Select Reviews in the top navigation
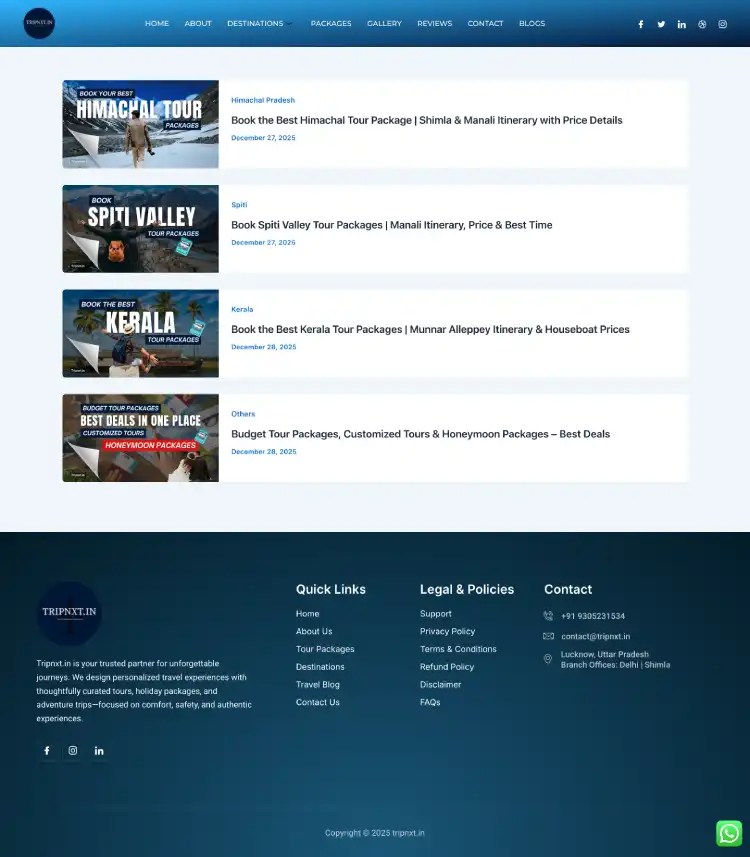This screenshot has height=857, width=750. [434, 23]
